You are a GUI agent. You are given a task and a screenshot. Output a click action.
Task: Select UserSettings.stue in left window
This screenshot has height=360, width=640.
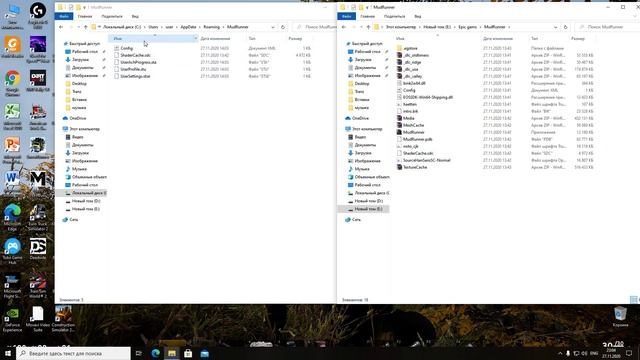pyautogui.click(x=135, y=76)
